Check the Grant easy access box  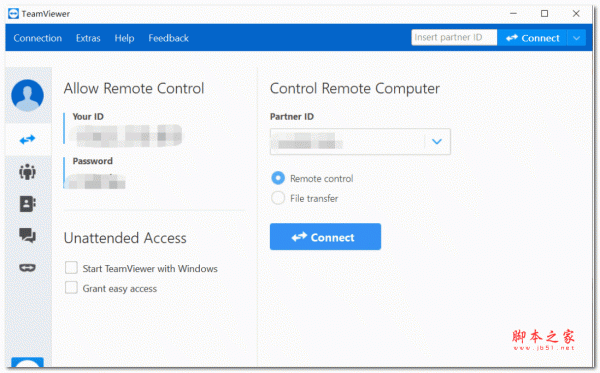71,288
